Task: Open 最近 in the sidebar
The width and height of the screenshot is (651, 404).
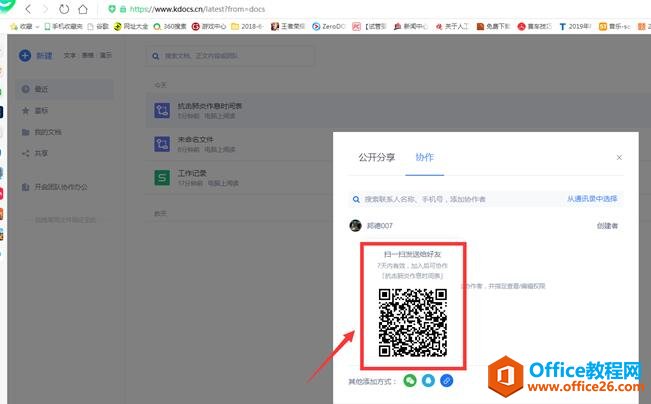Action: click(40, 89)
